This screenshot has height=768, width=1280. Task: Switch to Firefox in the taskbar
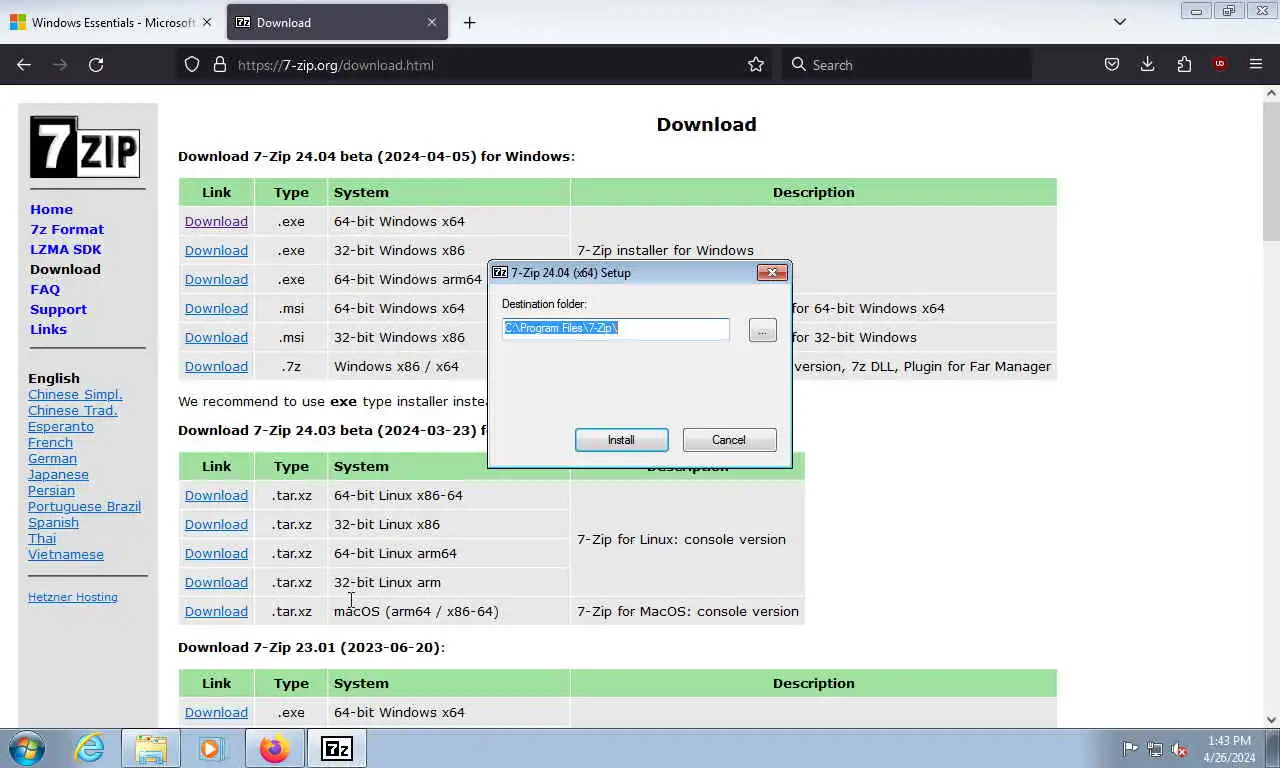pos(273,748)
